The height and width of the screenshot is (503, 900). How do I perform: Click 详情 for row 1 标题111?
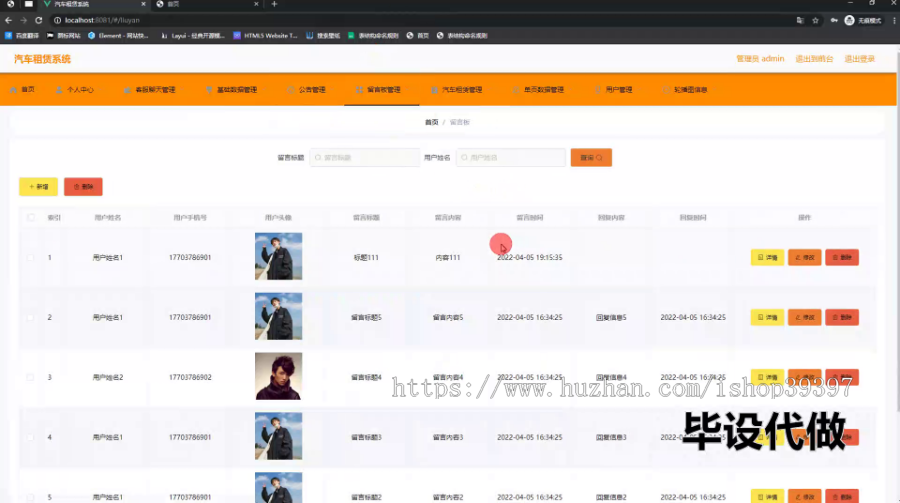pos(767,257)
